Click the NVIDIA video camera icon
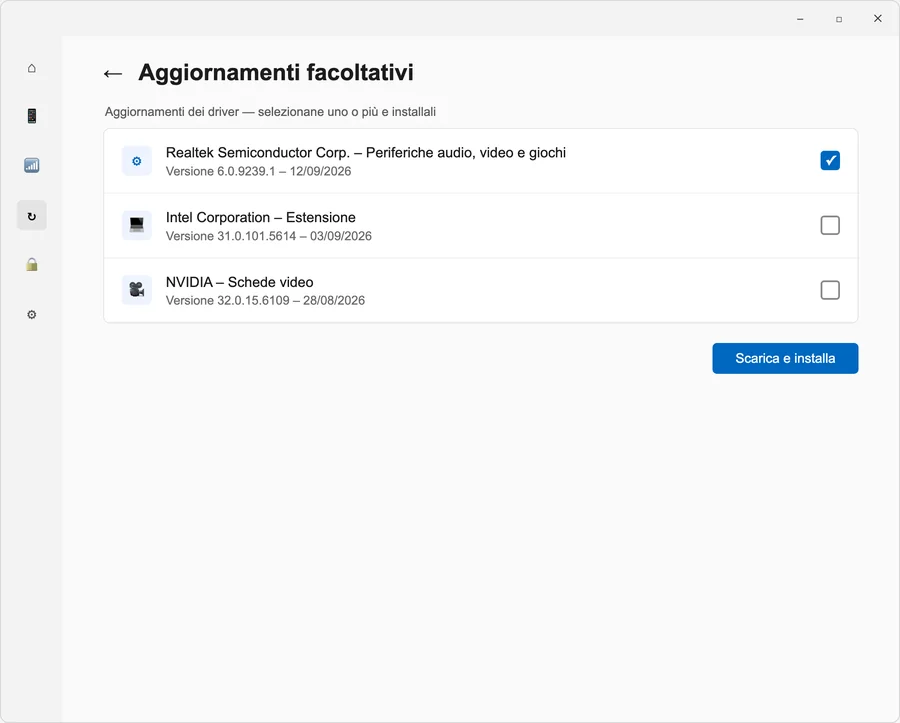This screenshot has height=723, width=900. [137, 290]
